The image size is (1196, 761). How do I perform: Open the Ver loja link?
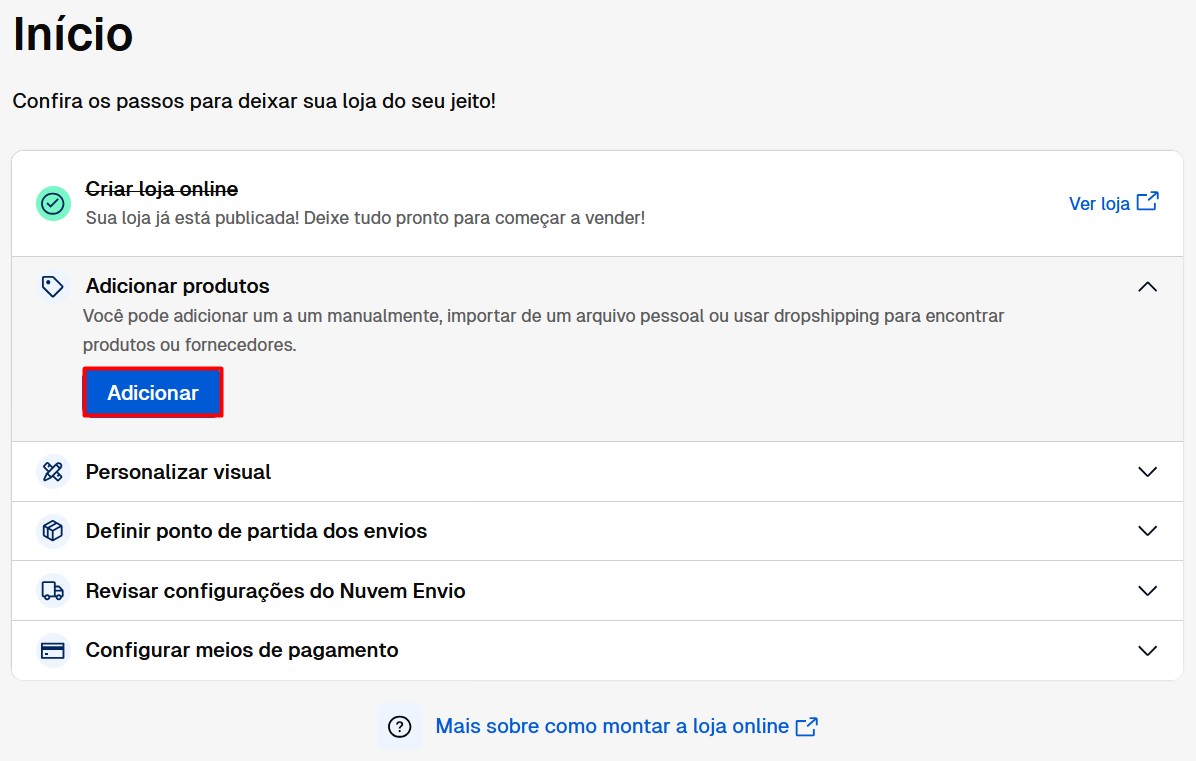pyautogui.click(x=1114, y=203)
